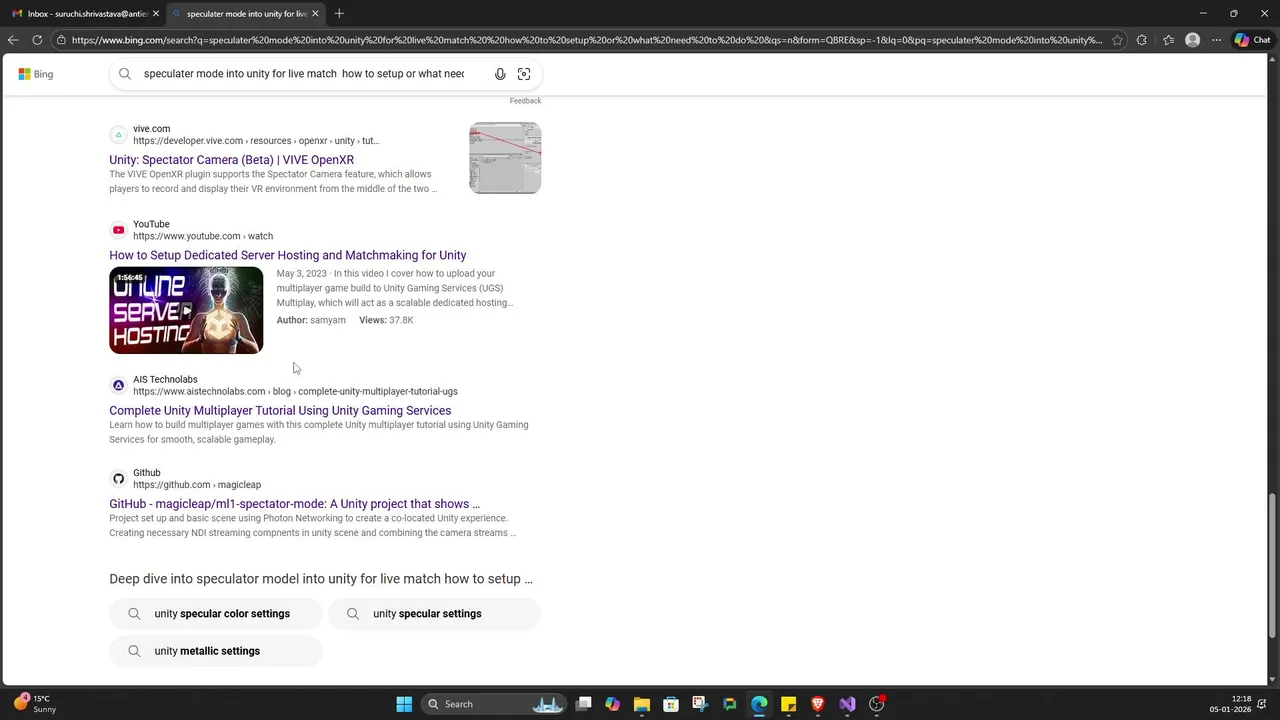This screenshot has width=1280, height=720.
Task: Click the site info lock icon
Action: point(61,40)
